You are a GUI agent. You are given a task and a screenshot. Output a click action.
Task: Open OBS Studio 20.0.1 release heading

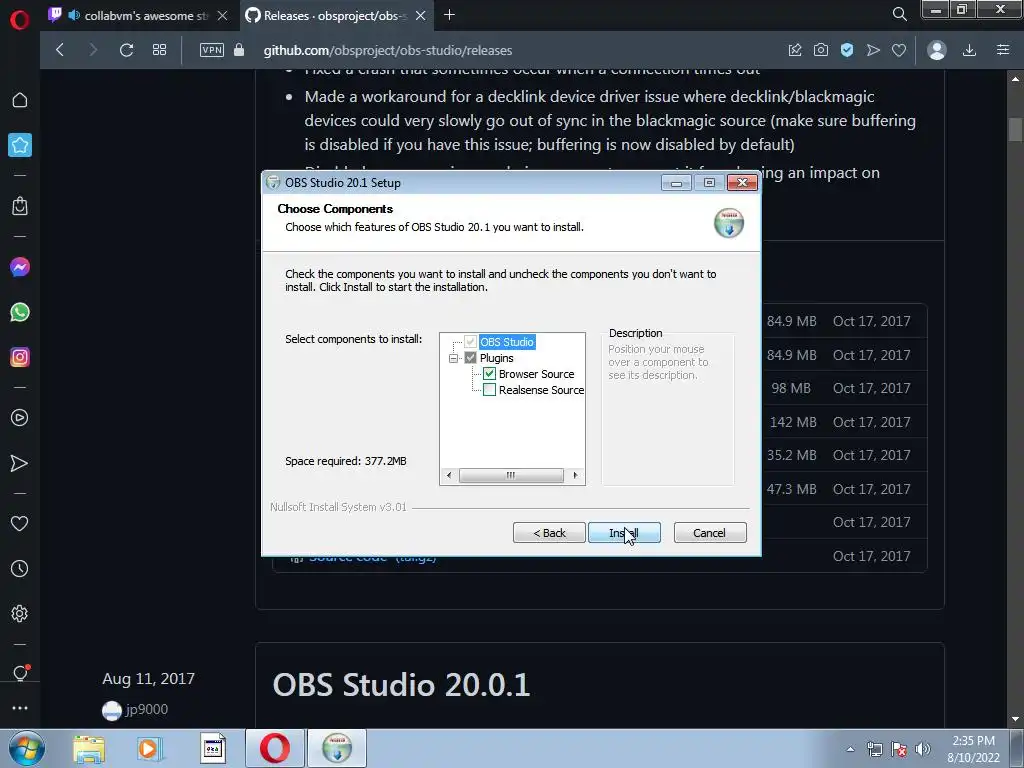click(x=401, y=685)
